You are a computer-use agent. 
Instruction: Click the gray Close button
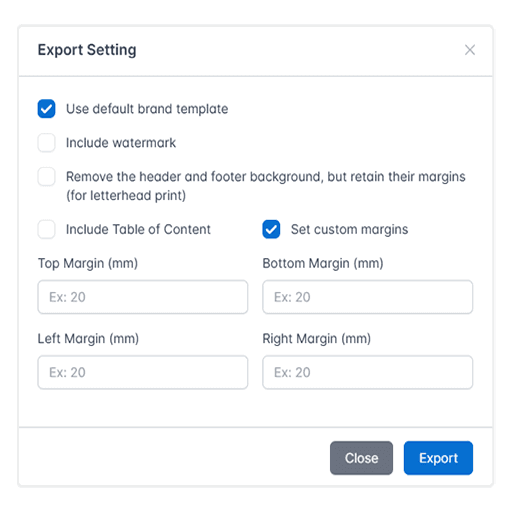pos(361,458)
